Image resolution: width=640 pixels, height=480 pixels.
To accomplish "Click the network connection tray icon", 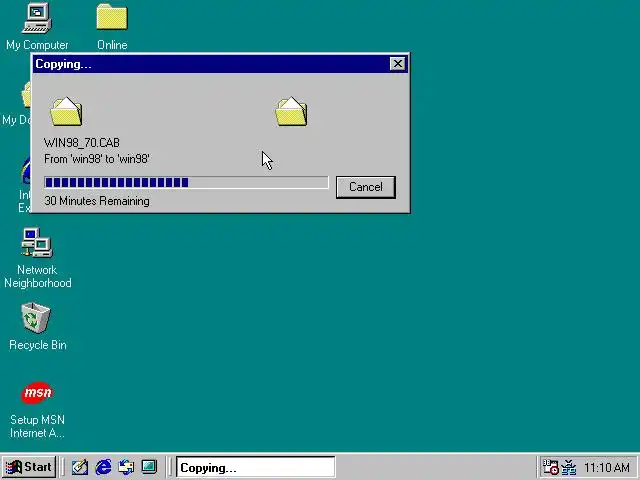I will coord(569,467).
